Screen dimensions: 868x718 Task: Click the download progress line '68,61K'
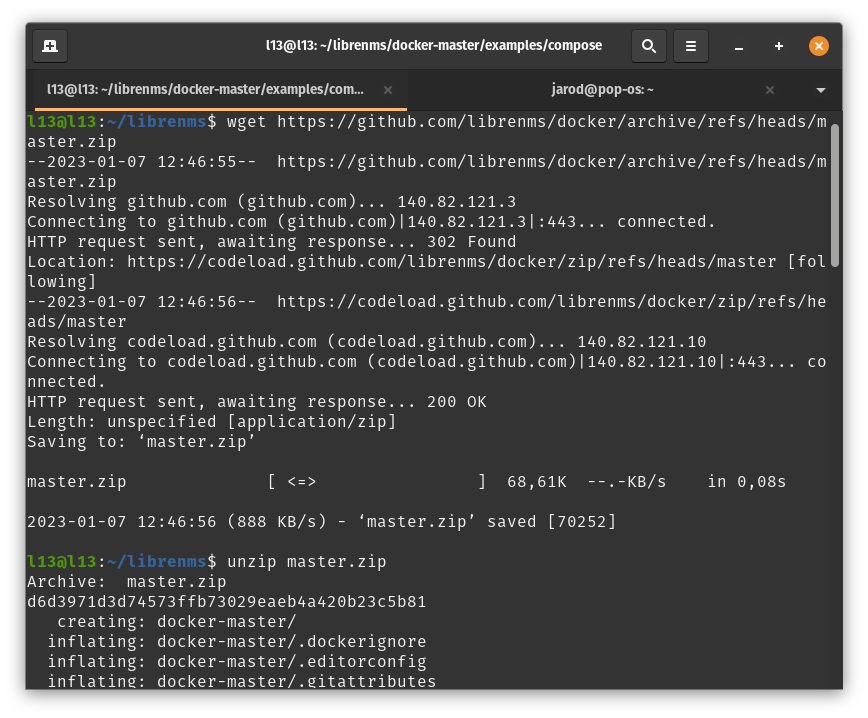(406, 482)
